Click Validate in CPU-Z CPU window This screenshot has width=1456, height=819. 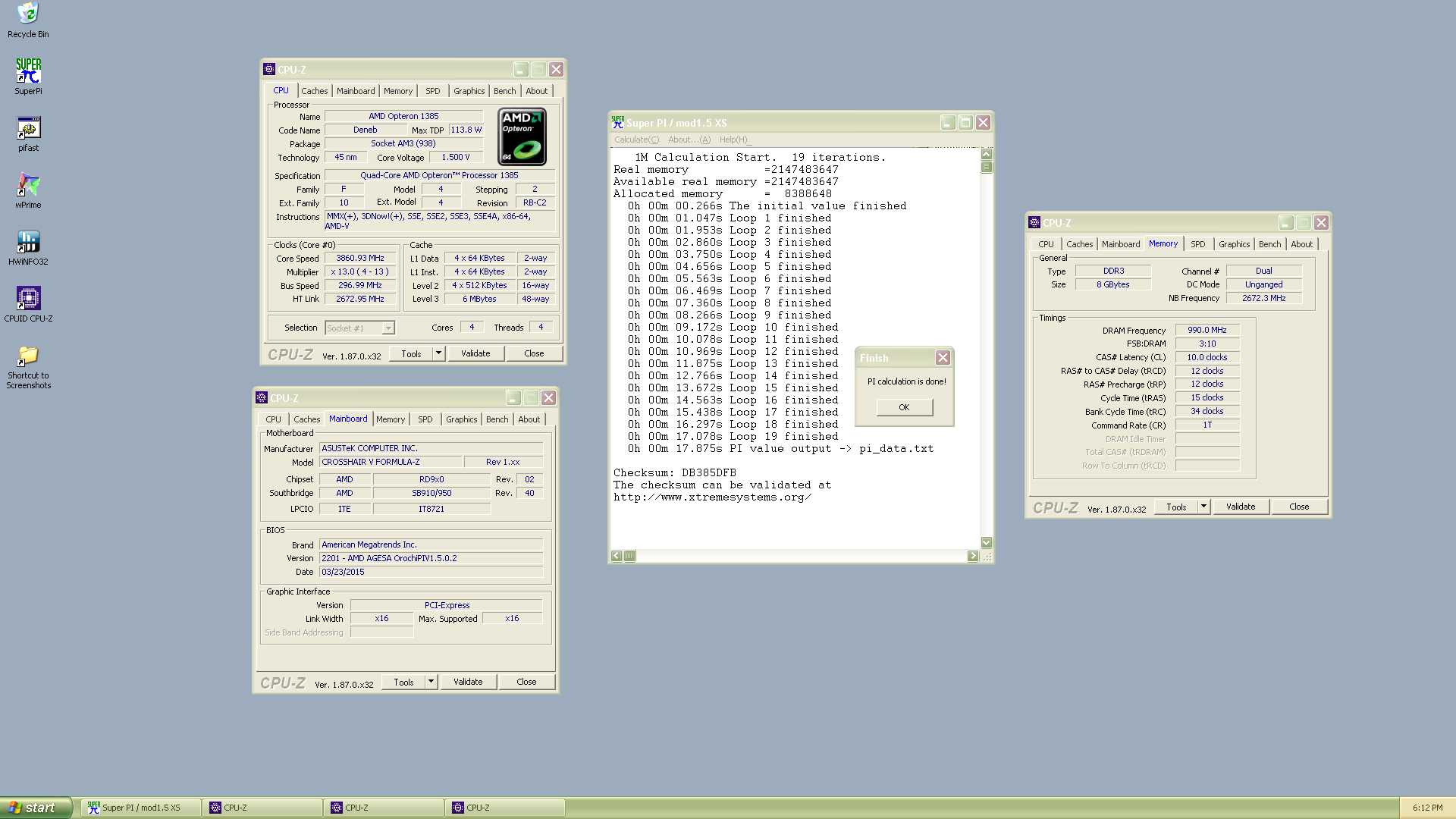click(475, 353)
